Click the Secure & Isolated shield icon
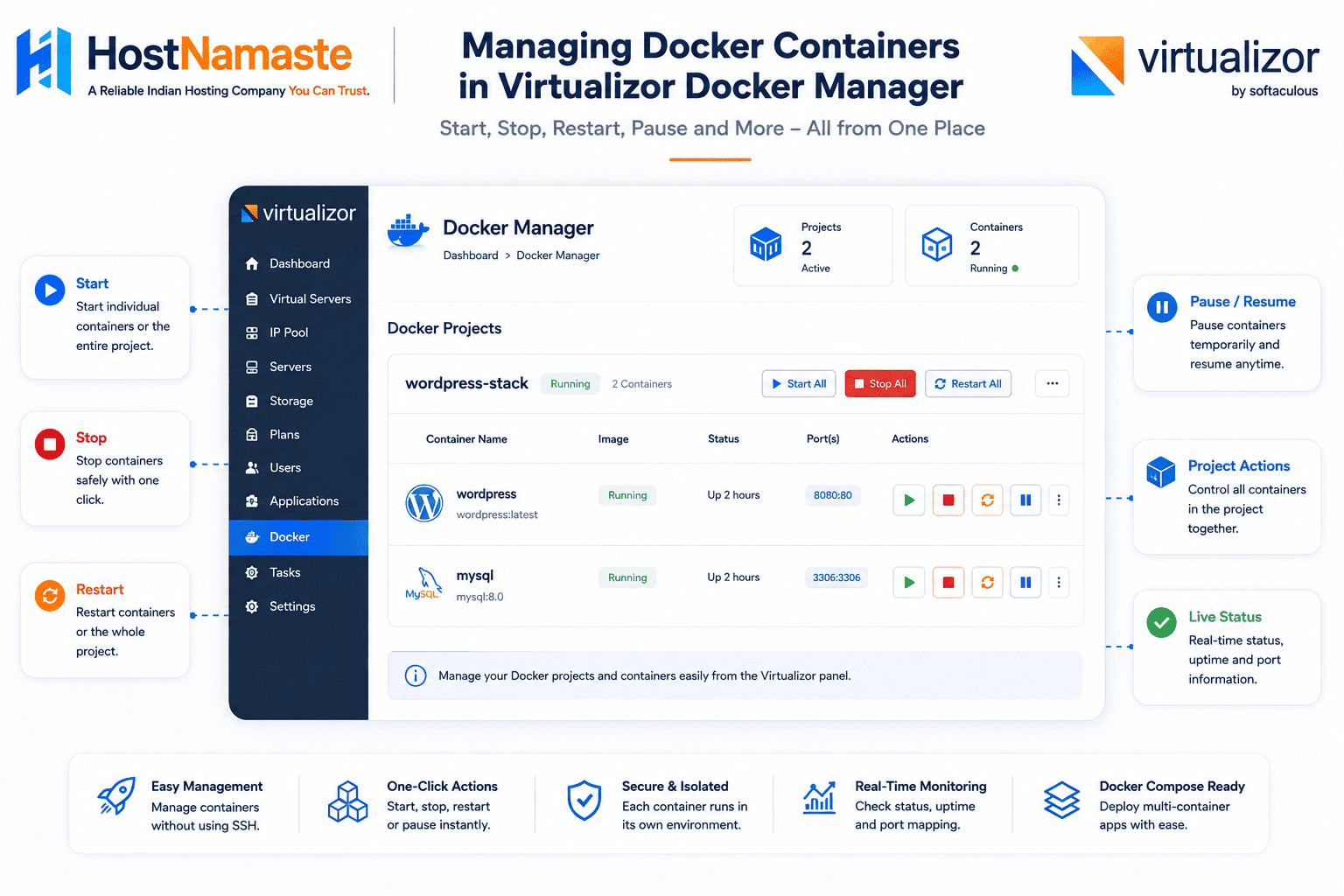The image size is (1344, 896). pyautogui.click(x=584, y=801)
